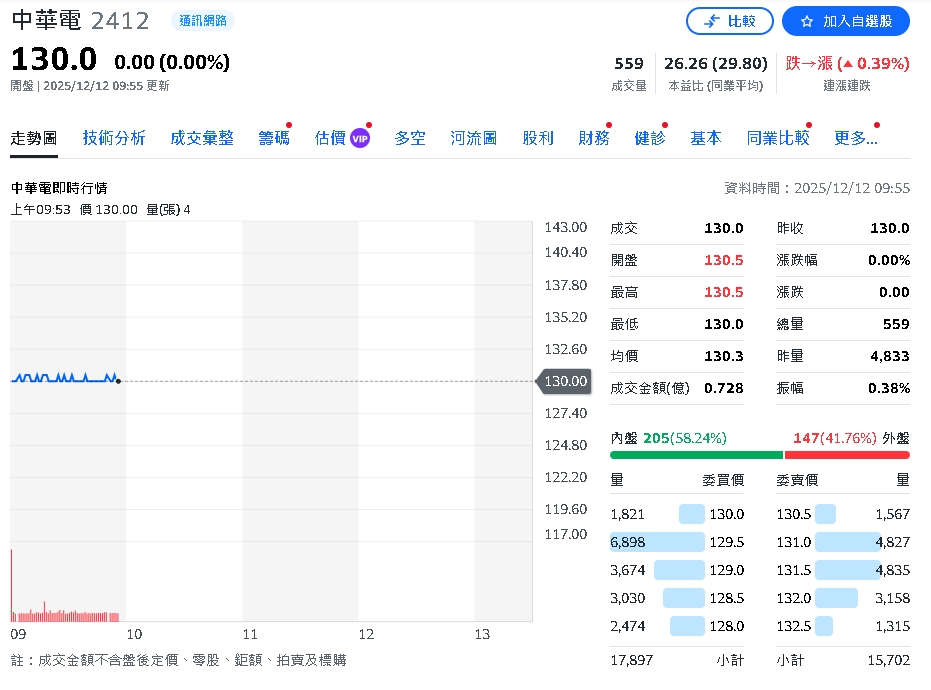This screenshot has height=690, width=931.
Task: Click the star icon in 加入自選股 button
Action: tap(807, 21)
